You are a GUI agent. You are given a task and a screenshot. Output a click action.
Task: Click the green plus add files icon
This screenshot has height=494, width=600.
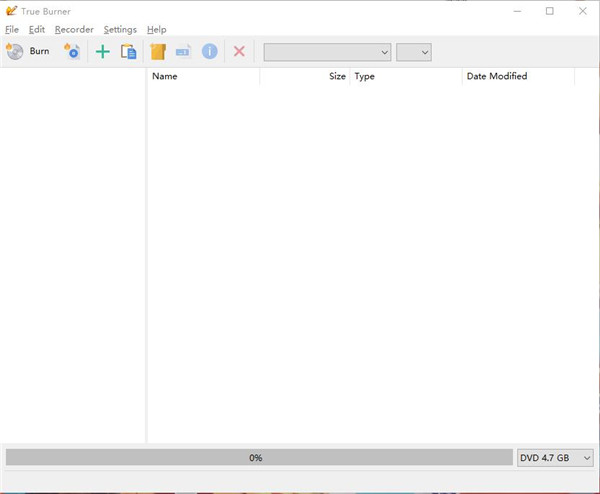(x=102, y=51)
